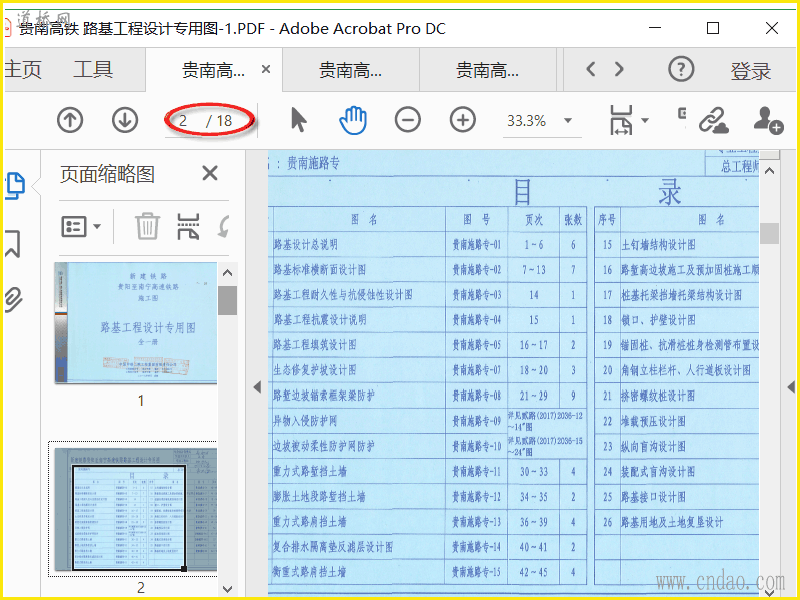Show previous tabs with left chevron
Viewport: 800px width, 600px height.
[x=591, y=69]
